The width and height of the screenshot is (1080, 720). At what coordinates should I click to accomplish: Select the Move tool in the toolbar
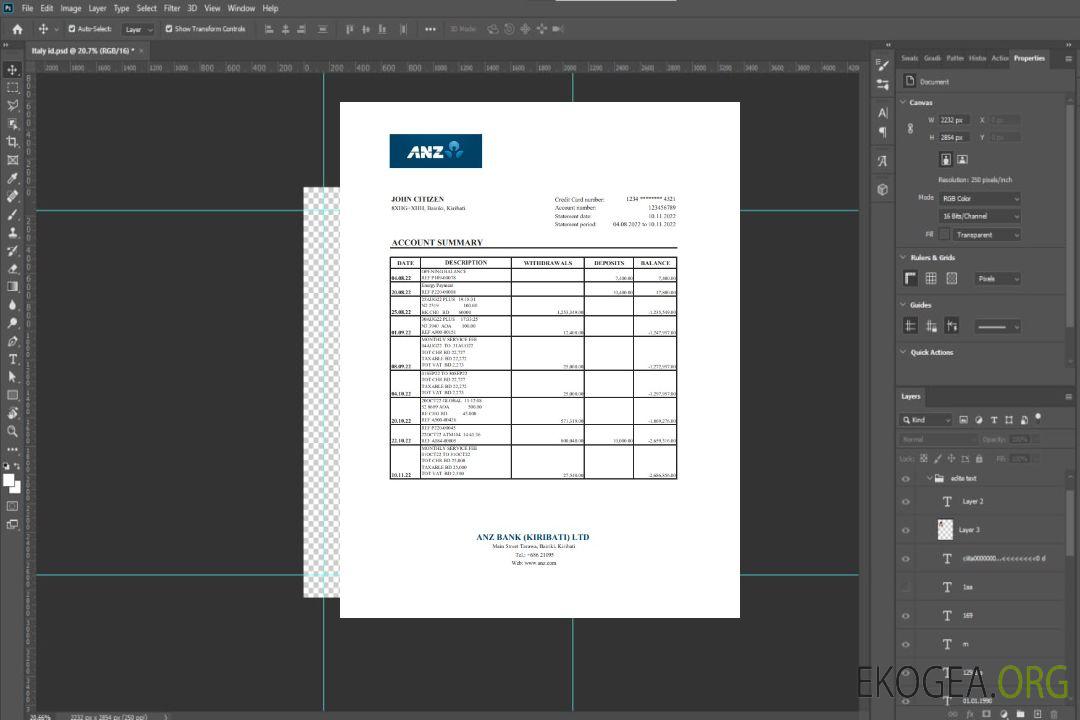click(12, 70)
